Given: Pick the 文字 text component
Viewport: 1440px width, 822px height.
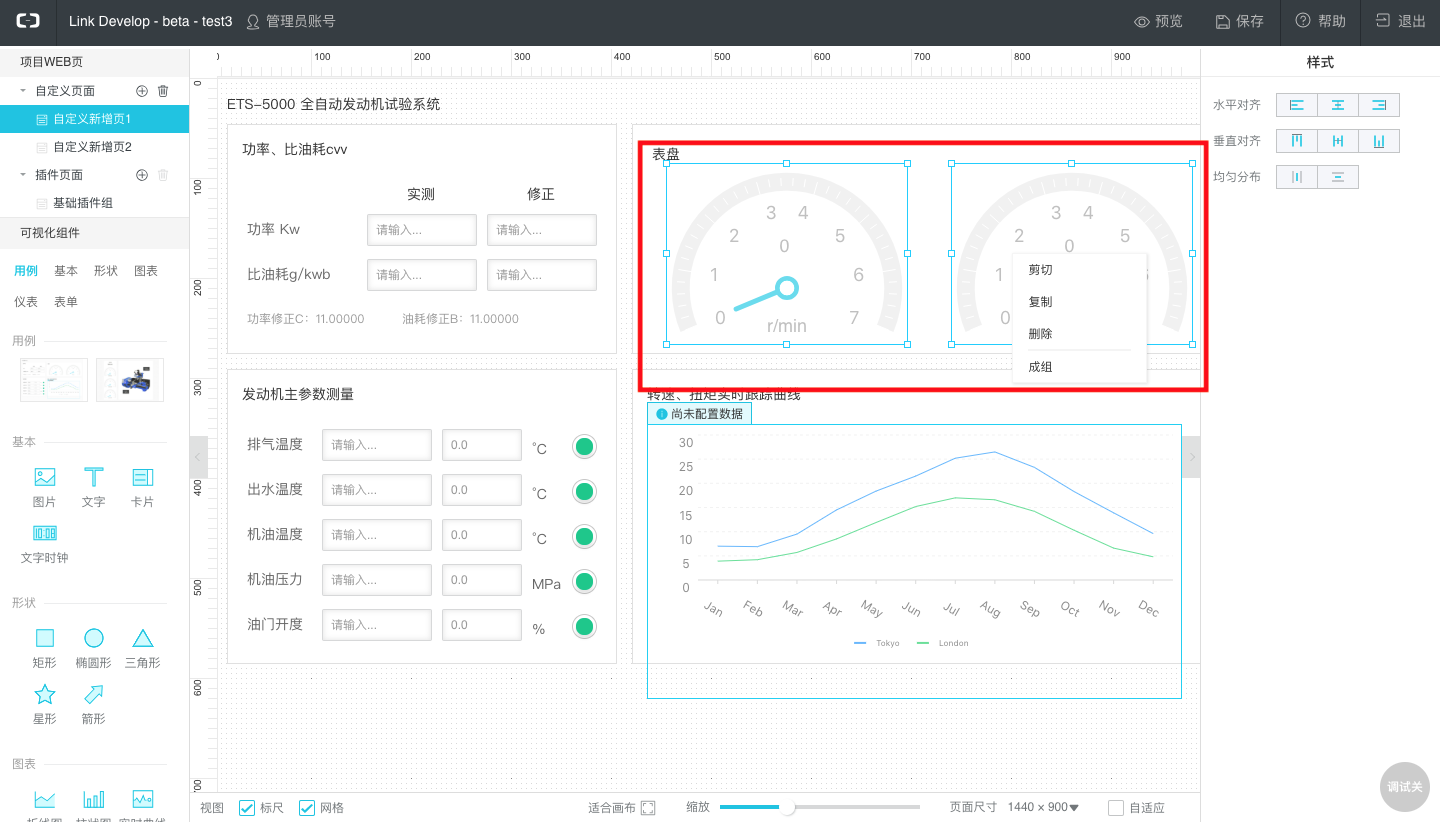Looking at the screenshot, I should [94, 487].
